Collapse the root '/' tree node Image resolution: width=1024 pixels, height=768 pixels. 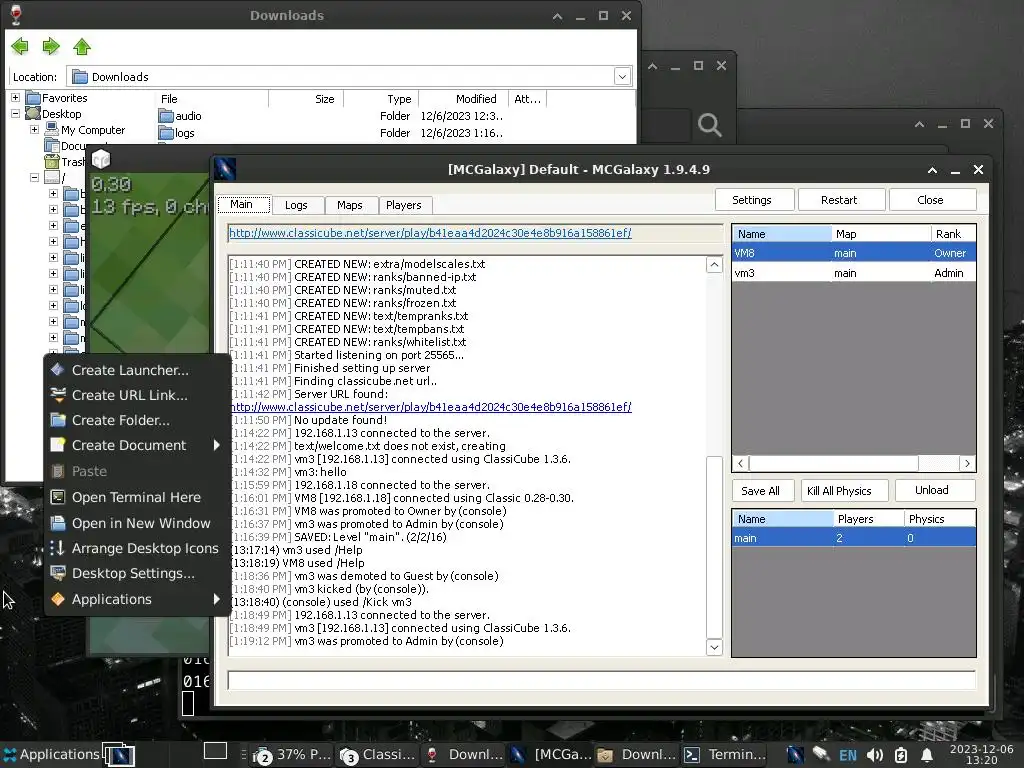34,178
